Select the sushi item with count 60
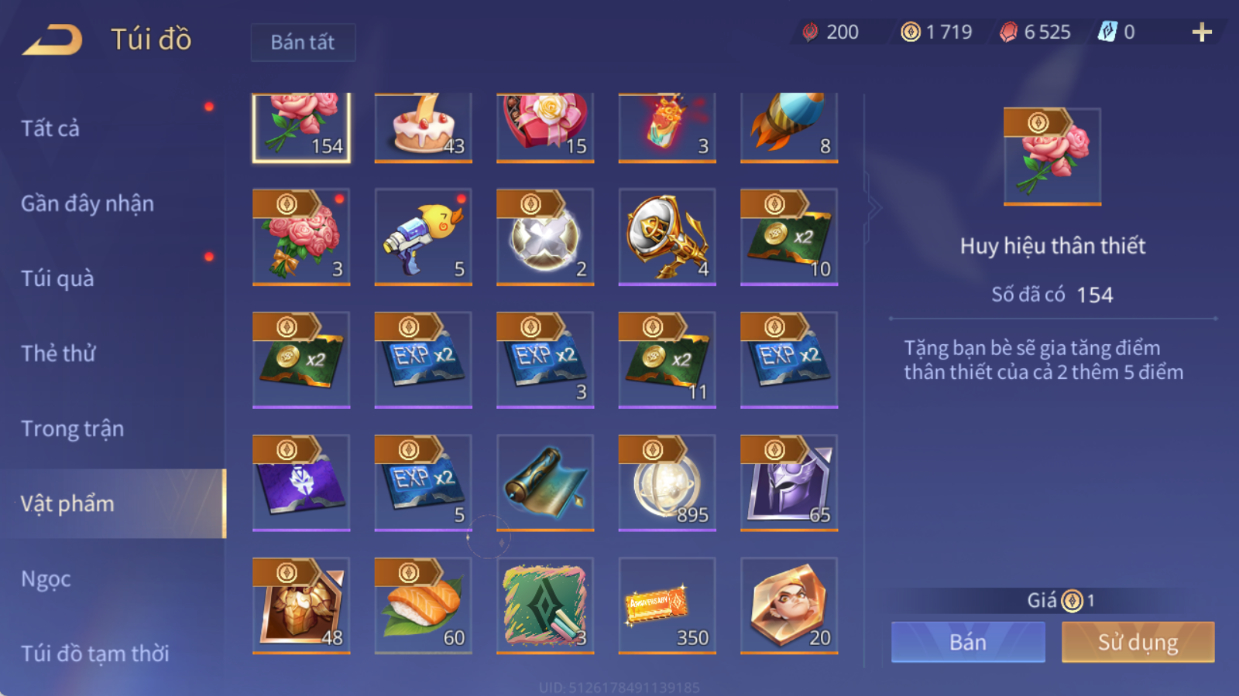The width and height of the screenshot is (1239, 696). coord(423,606)
